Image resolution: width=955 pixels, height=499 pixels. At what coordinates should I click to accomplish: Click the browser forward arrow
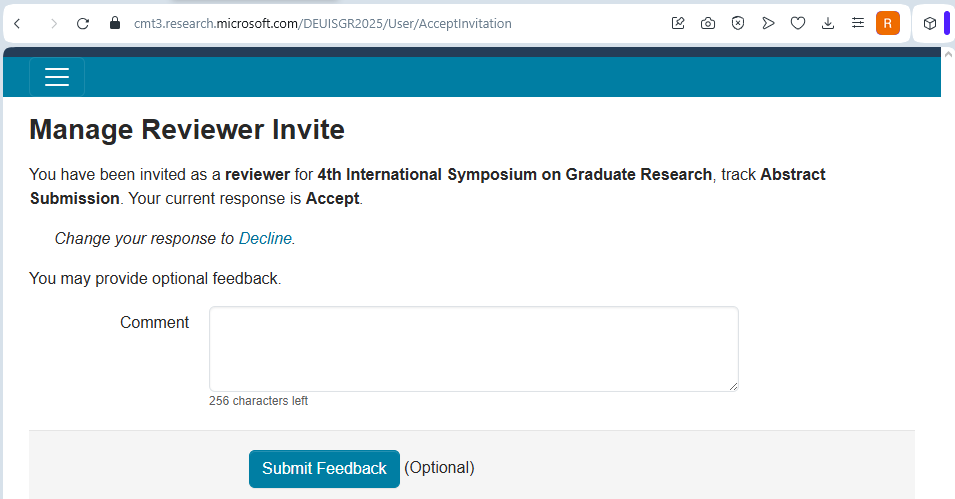53,23
